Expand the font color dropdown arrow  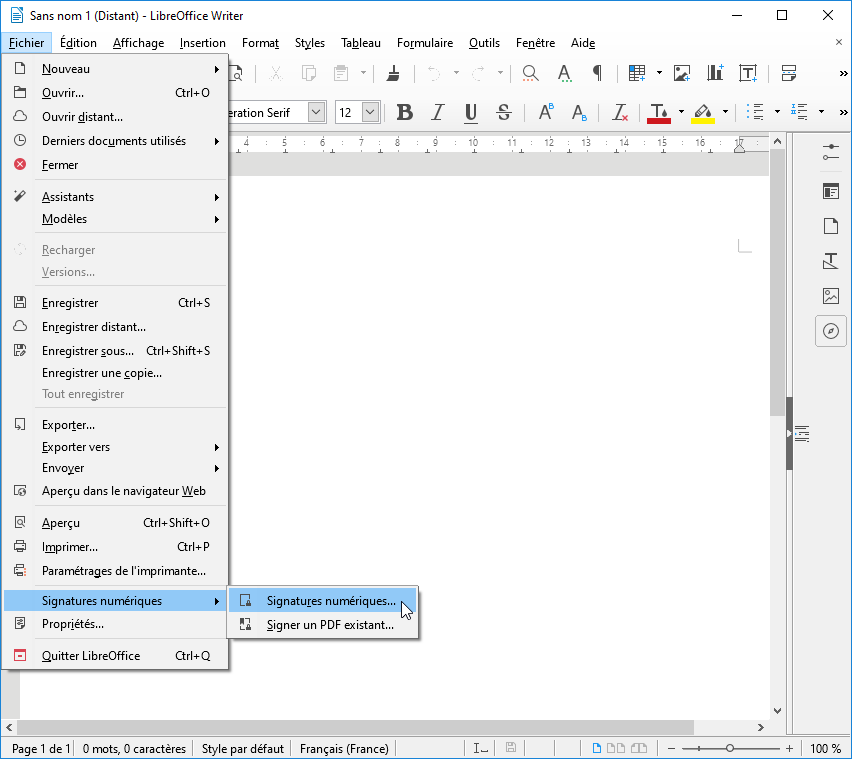(681, 112)
